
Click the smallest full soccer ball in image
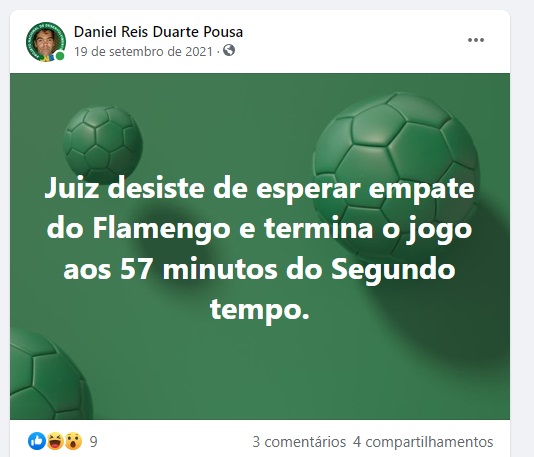(x=103, y=145)
